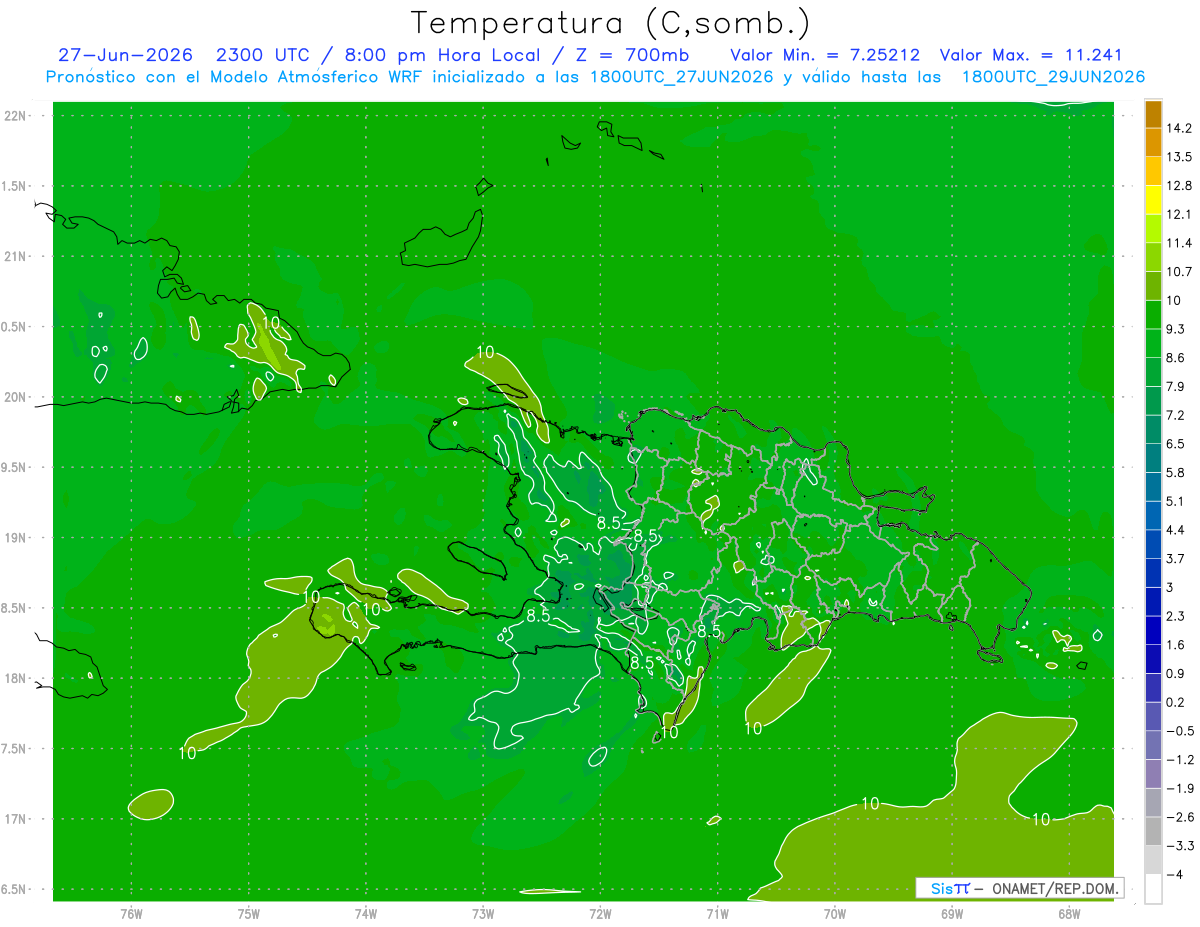
Task: Click legend value "-2.6"
Action: [x=1180, y=817]
